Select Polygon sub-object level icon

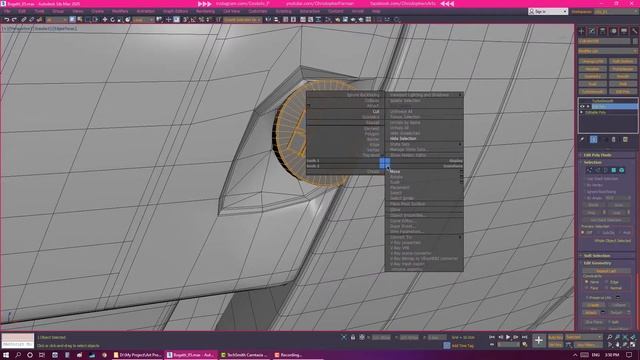tap(613, 170)
